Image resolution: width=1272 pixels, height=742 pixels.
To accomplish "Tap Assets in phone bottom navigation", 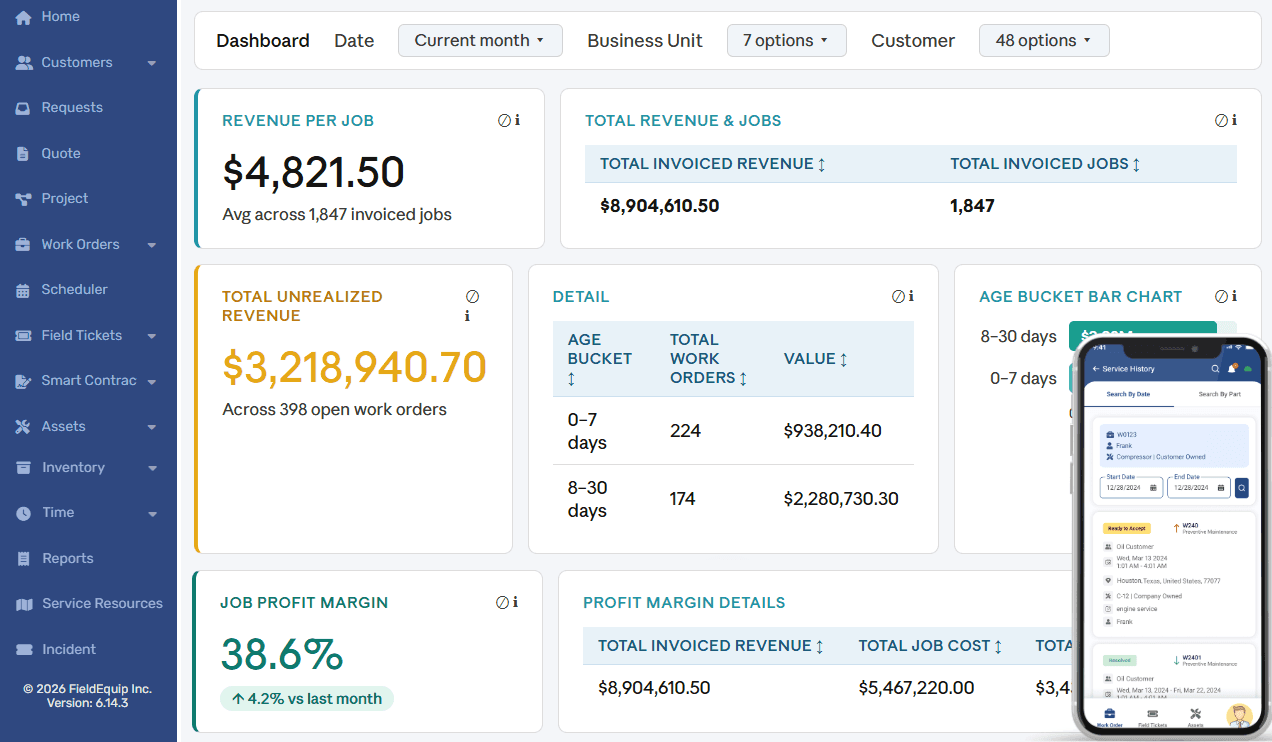I will [x=1195, y=717].
